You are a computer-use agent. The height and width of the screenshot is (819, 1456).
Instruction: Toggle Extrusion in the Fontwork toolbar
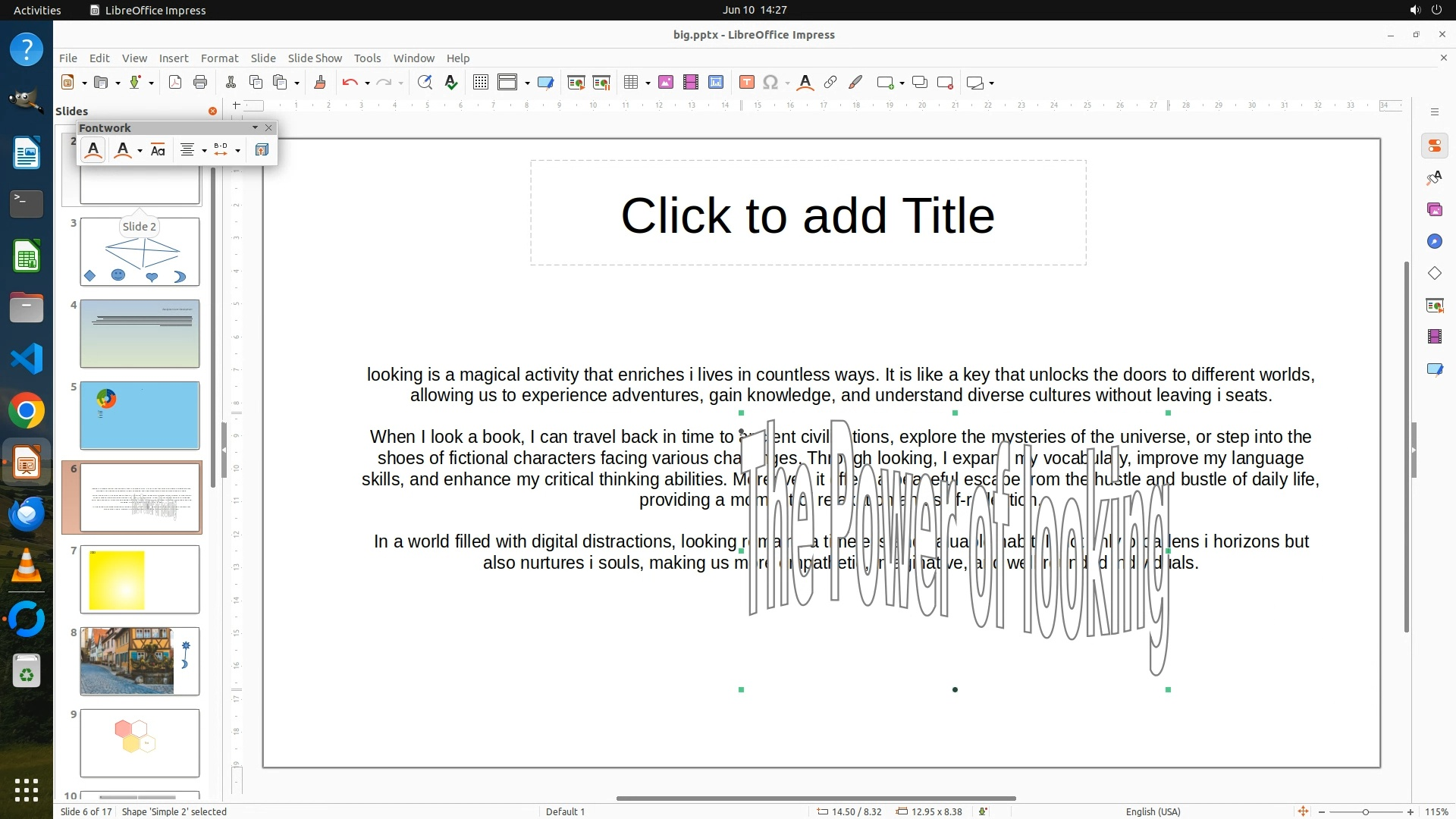tap(262, 150)
